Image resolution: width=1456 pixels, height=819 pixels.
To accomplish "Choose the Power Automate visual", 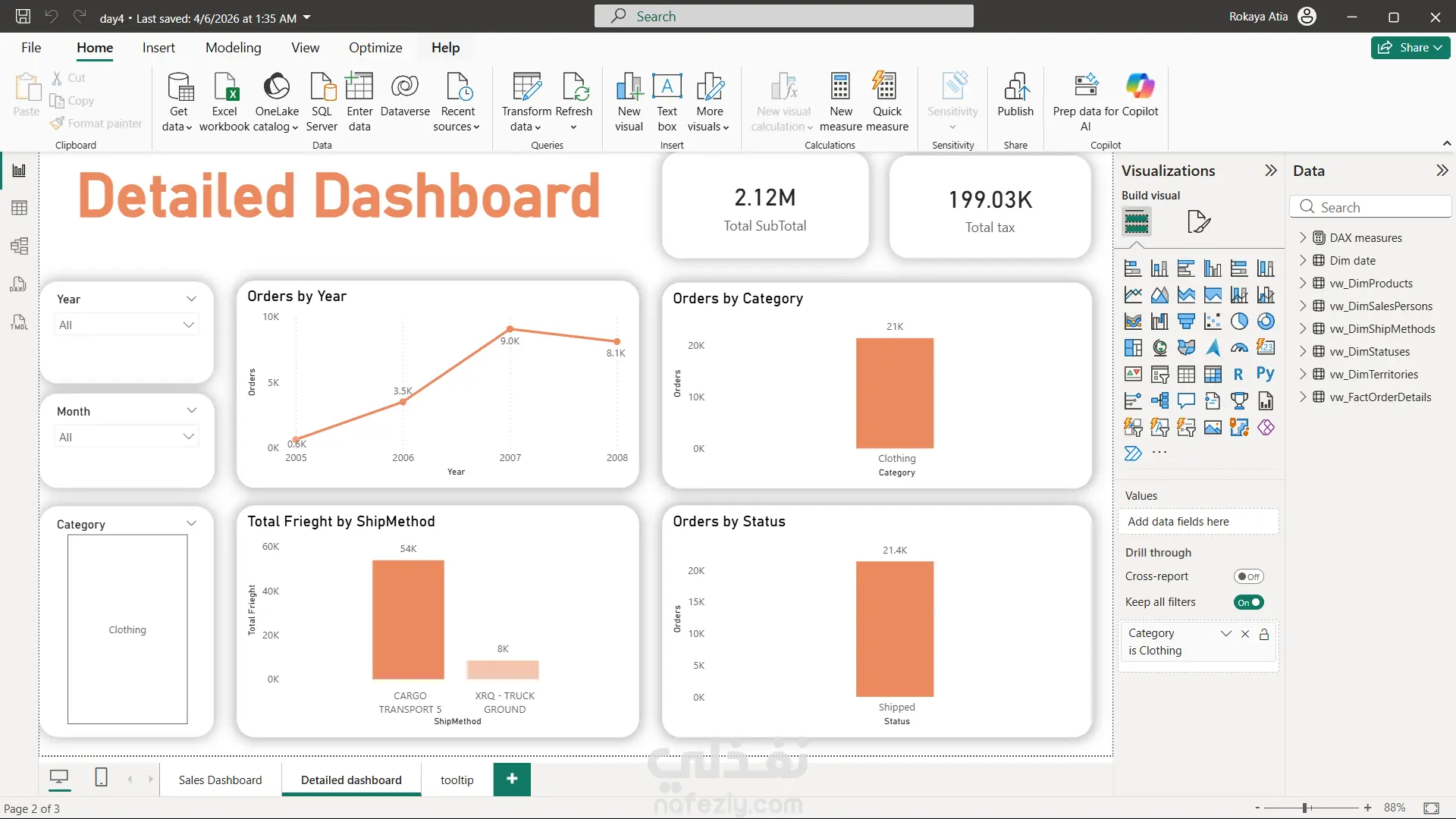I will (x=1133, y=453).
